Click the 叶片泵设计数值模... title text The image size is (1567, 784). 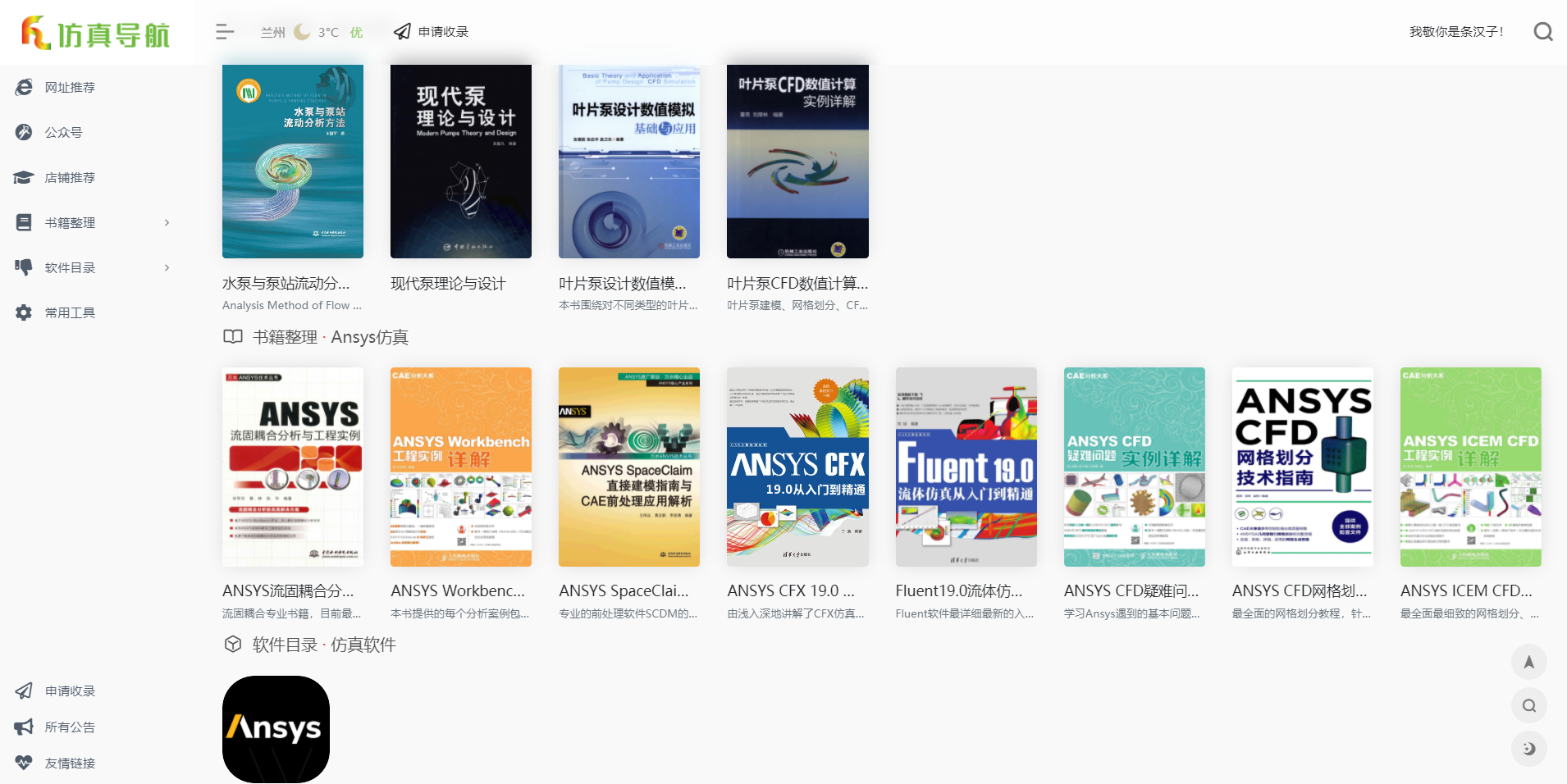pyautogui.click(x=623, y=284)
